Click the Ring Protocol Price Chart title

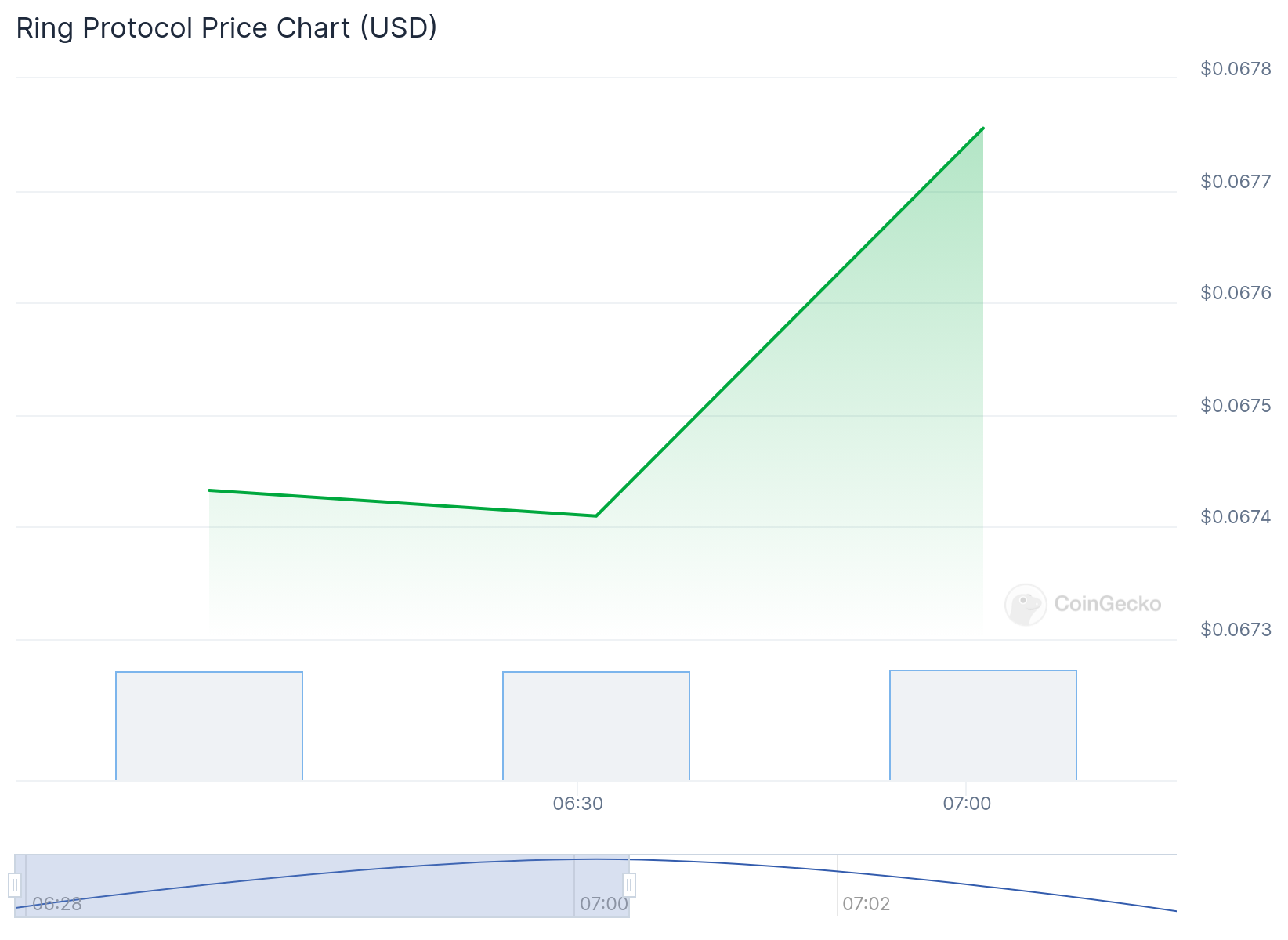226,28
